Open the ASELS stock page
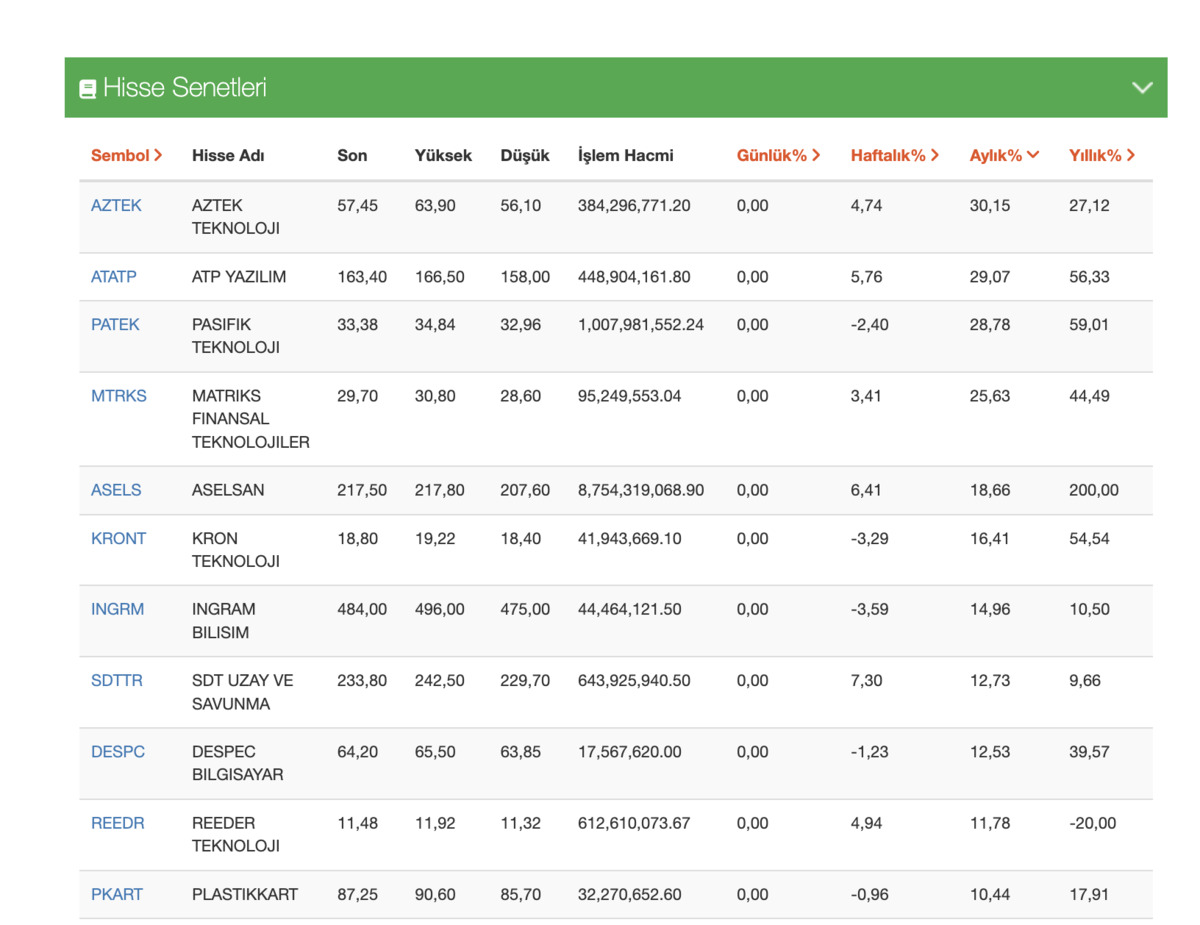Image resolution: width=1200 pixels, height=925 pixels. point(116,490)
